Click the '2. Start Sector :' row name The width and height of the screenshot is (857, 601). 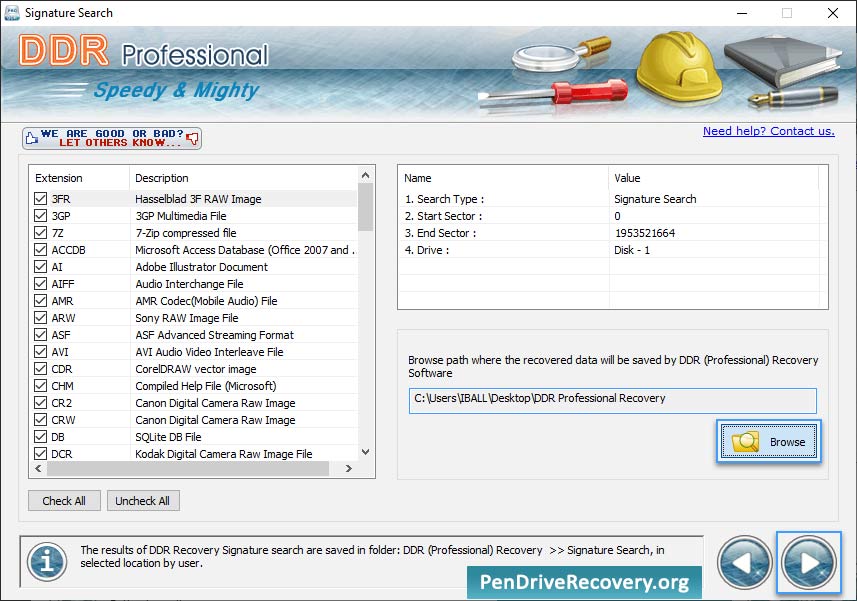click(443, 216)
